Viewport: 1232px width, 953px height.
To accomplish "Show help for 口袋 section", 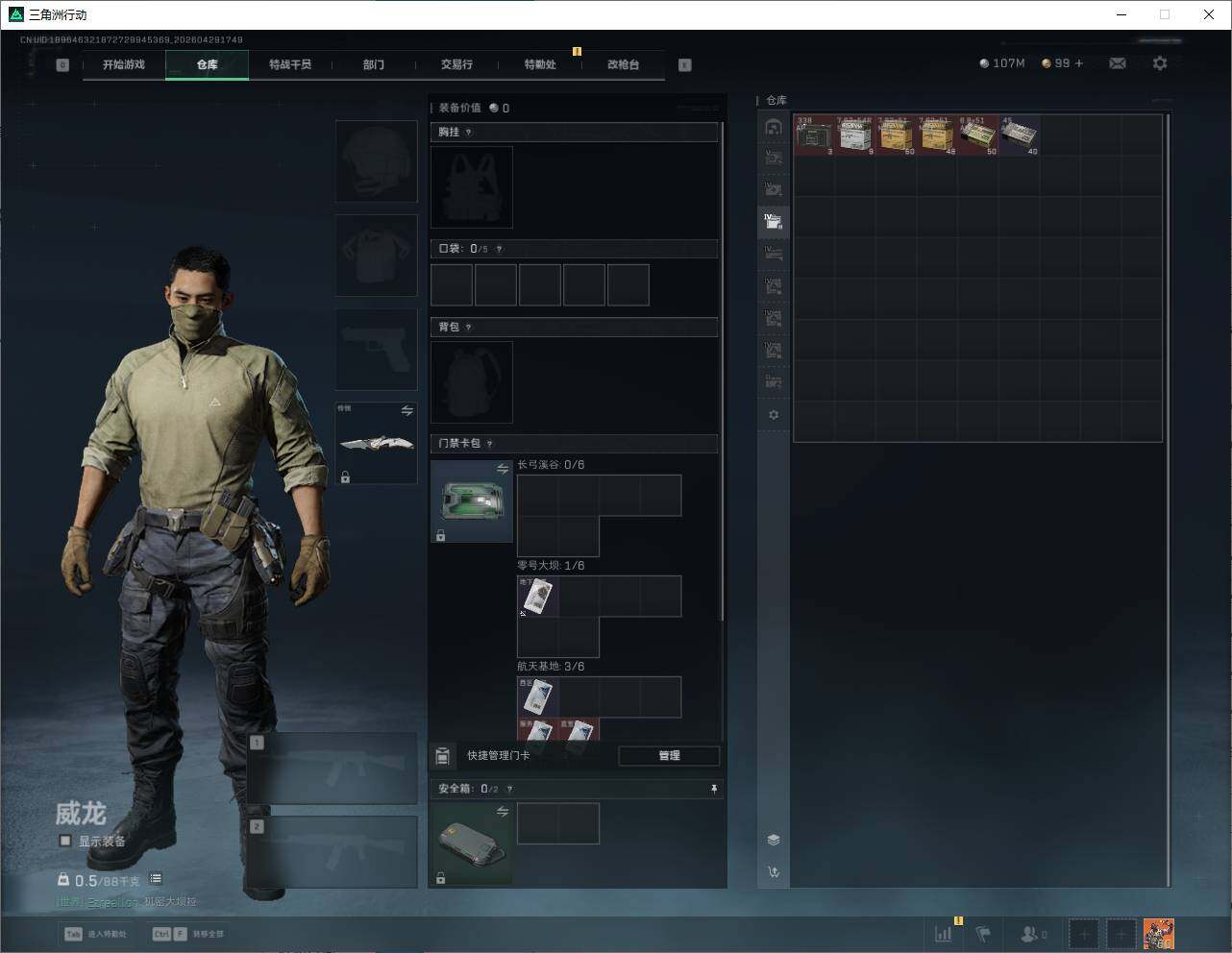I will click(499, 249).
